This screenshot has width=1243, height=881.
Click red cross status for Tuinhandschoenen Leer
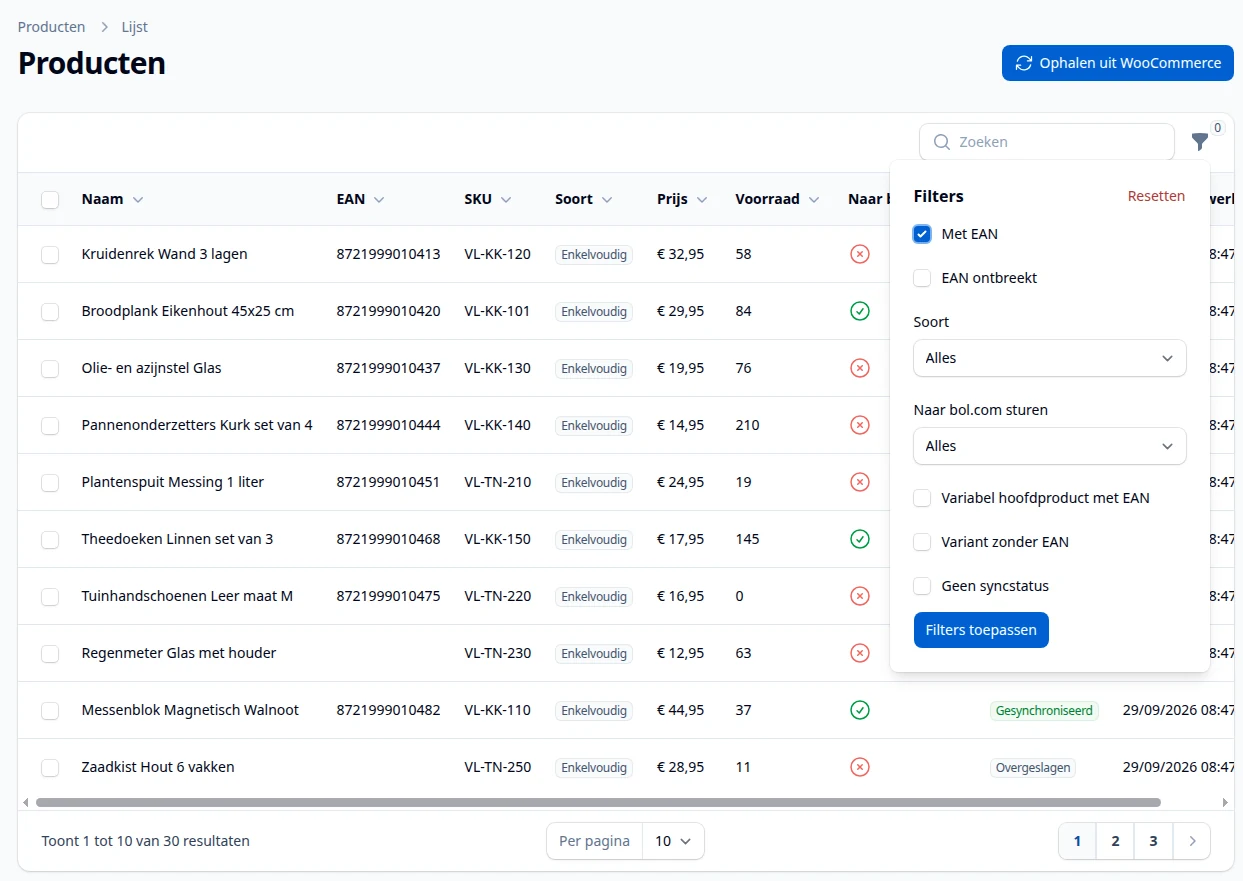coord(859,596)
